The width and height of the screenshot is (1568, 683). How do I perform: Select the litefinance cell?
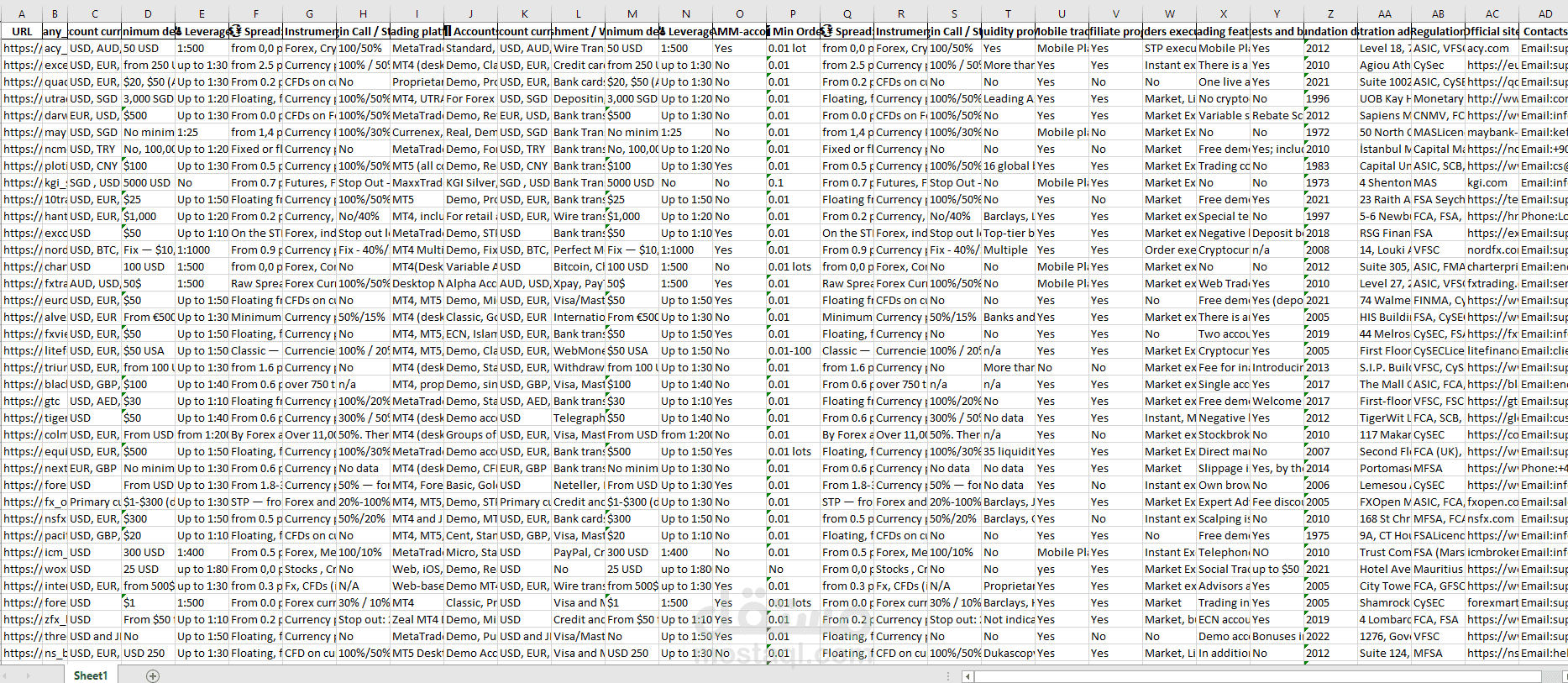pos(1492,350)
